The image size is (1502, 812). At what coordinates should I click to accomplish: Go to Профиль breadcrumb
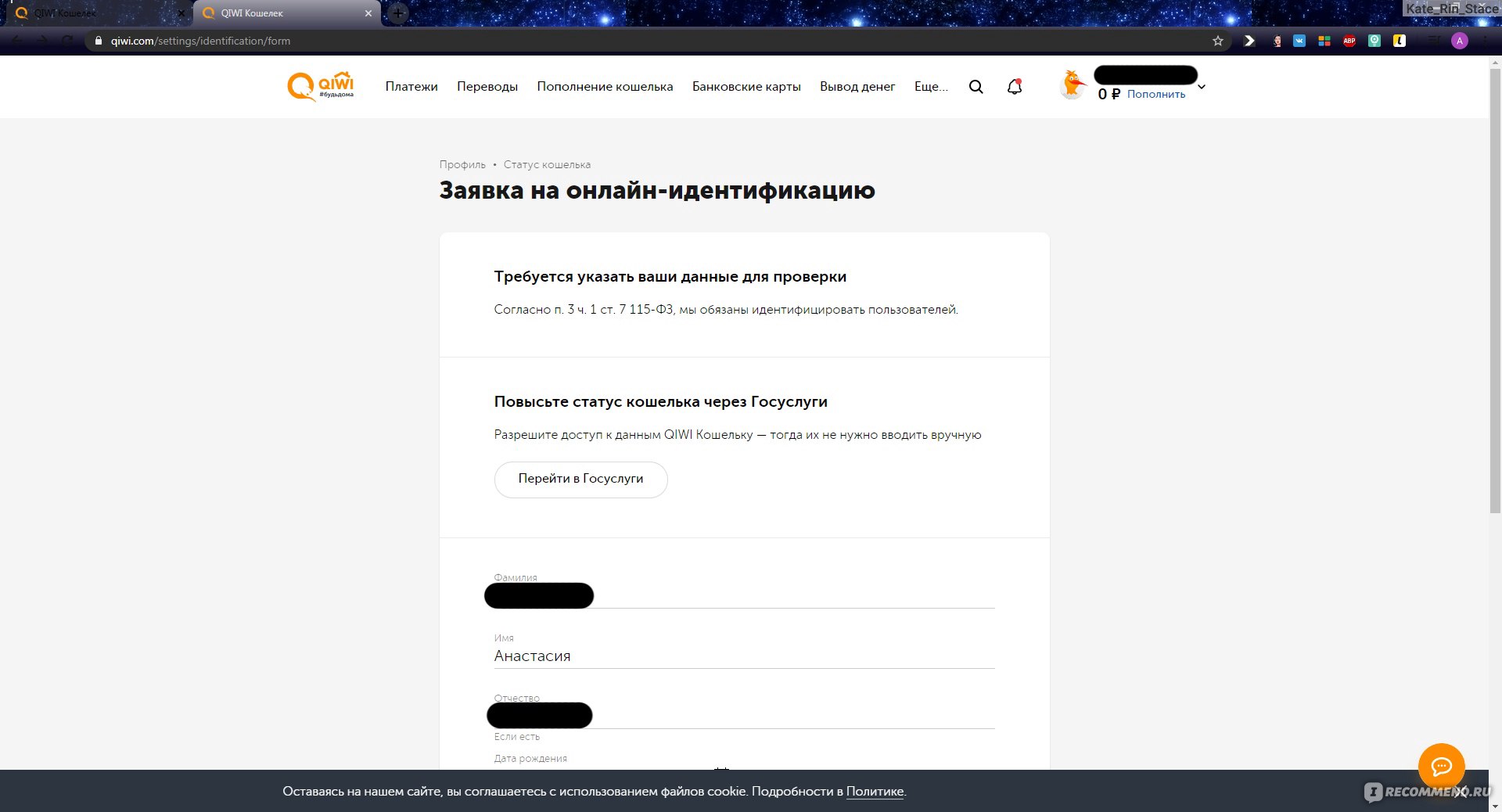click(x=462, y=164)
